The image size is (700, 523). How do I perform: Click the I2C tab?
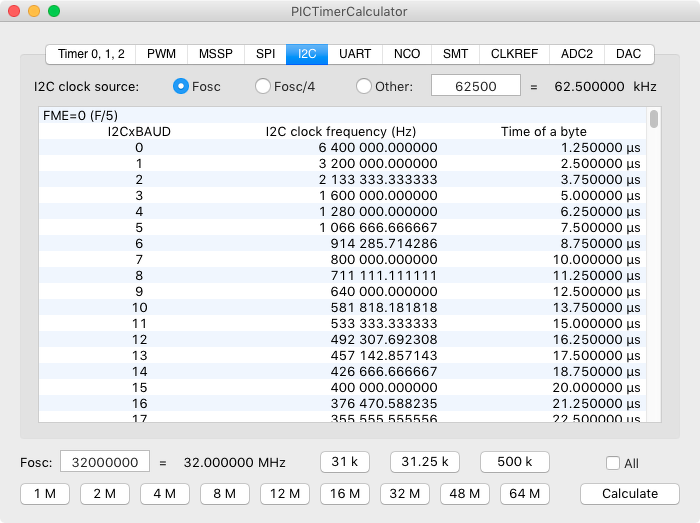(x=307, y=54)
